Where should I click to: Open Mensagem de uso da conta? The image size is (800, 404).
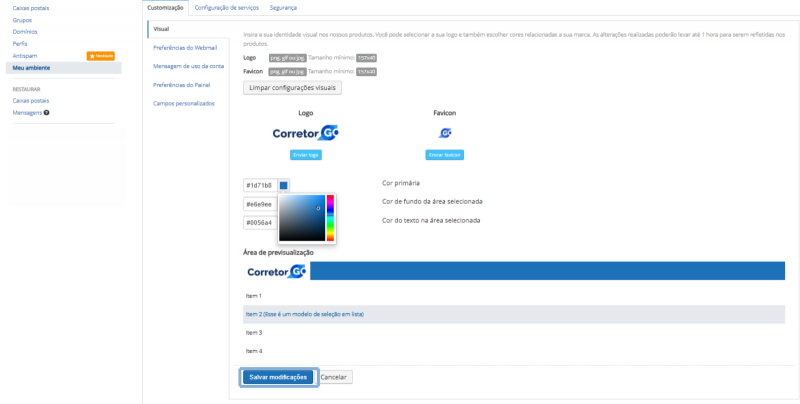coord(188,66)
